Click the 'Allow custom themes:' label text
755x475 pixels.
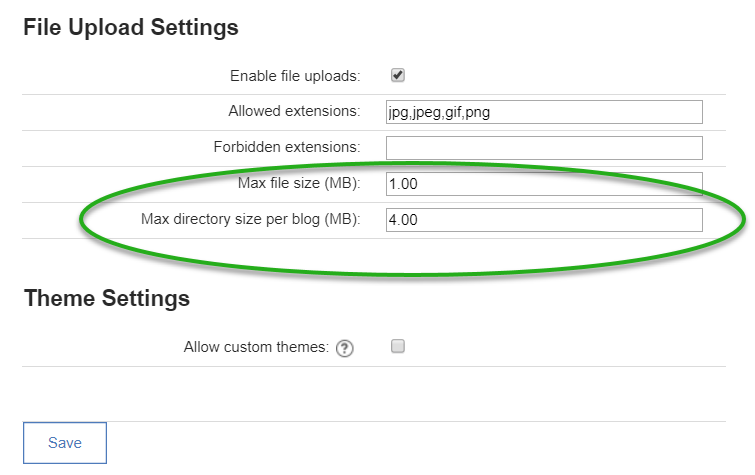coord(256,347)
